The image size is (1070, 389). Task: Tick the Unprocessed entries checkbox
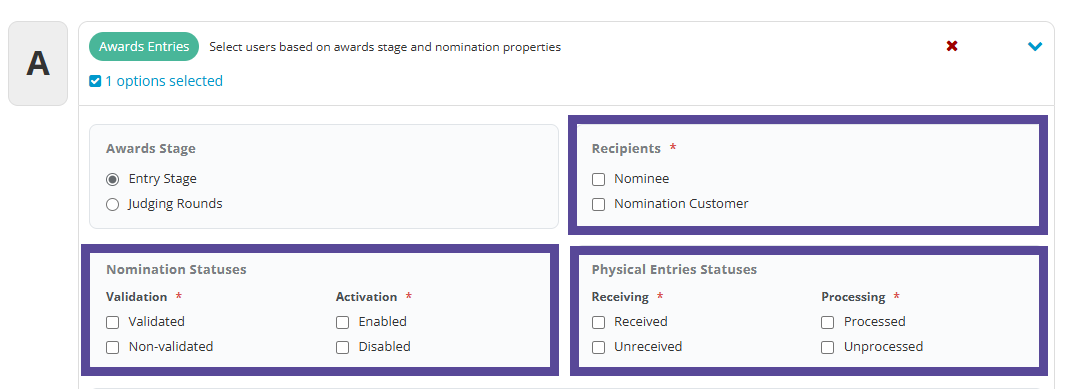point(828,347)
